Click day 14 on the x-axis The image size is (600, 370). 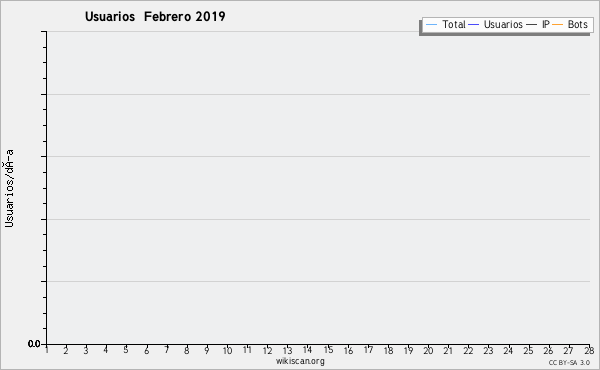(x=307, y=350)
